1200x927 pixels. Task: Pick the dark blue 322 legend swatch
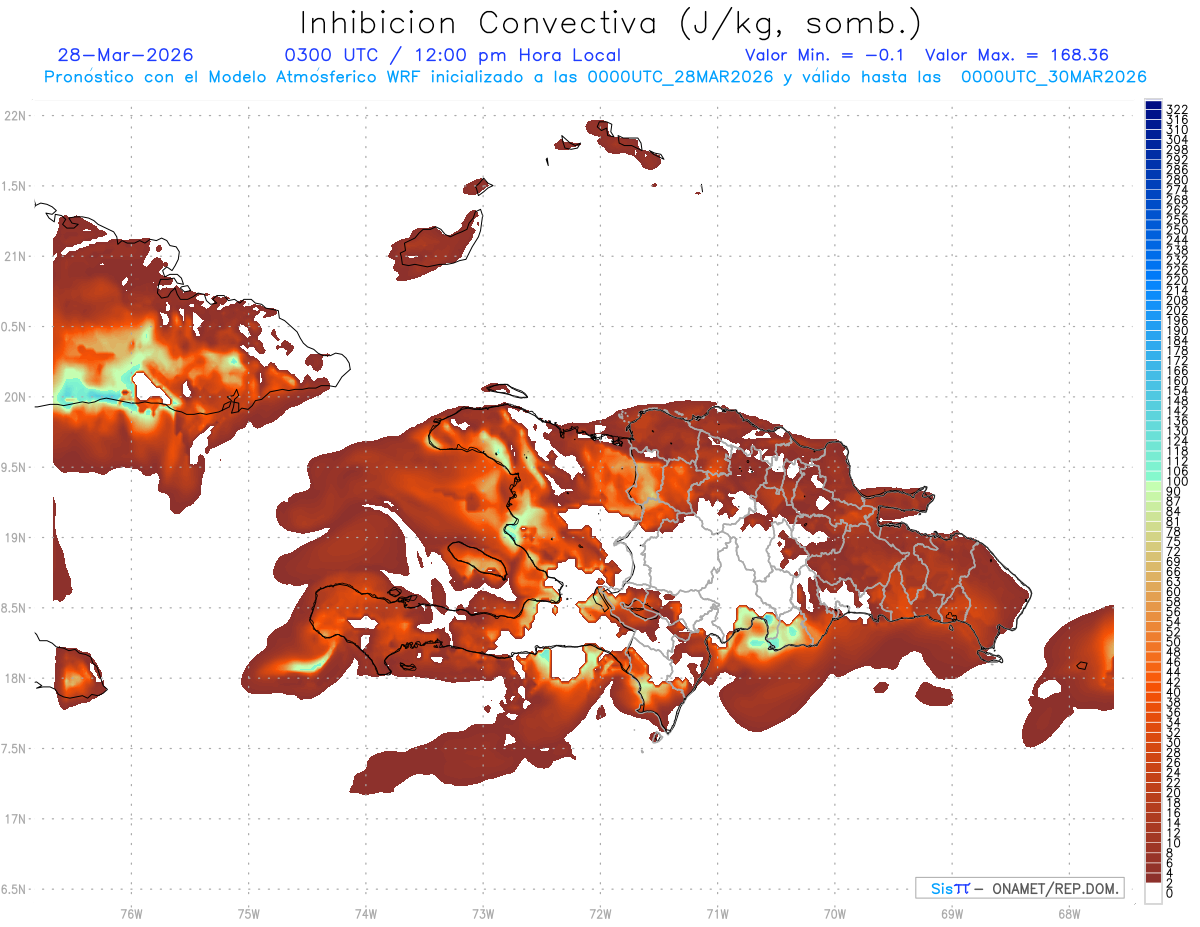coord(1153,106)
